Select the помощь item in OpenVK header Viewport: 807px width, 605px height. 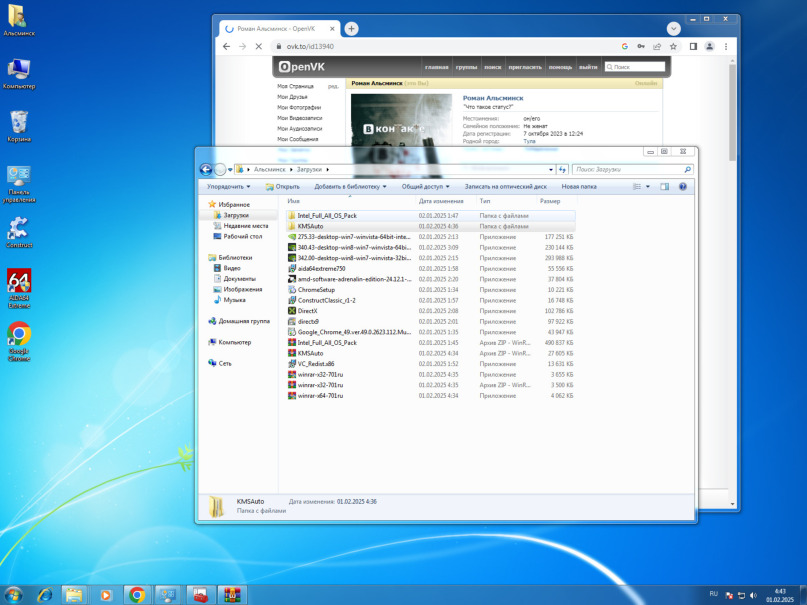click(560, 67)
